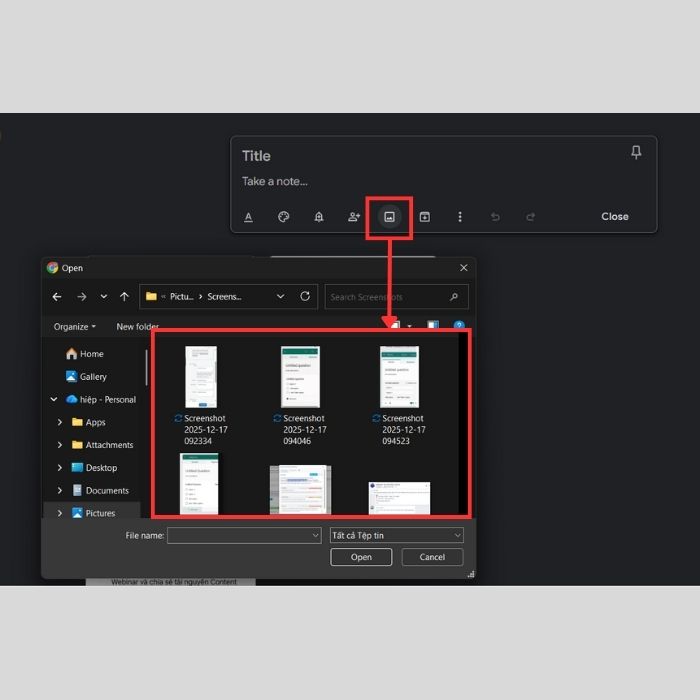Refresh the Screenshots folder
Screen dimensions: 700x700
point(305,296)
